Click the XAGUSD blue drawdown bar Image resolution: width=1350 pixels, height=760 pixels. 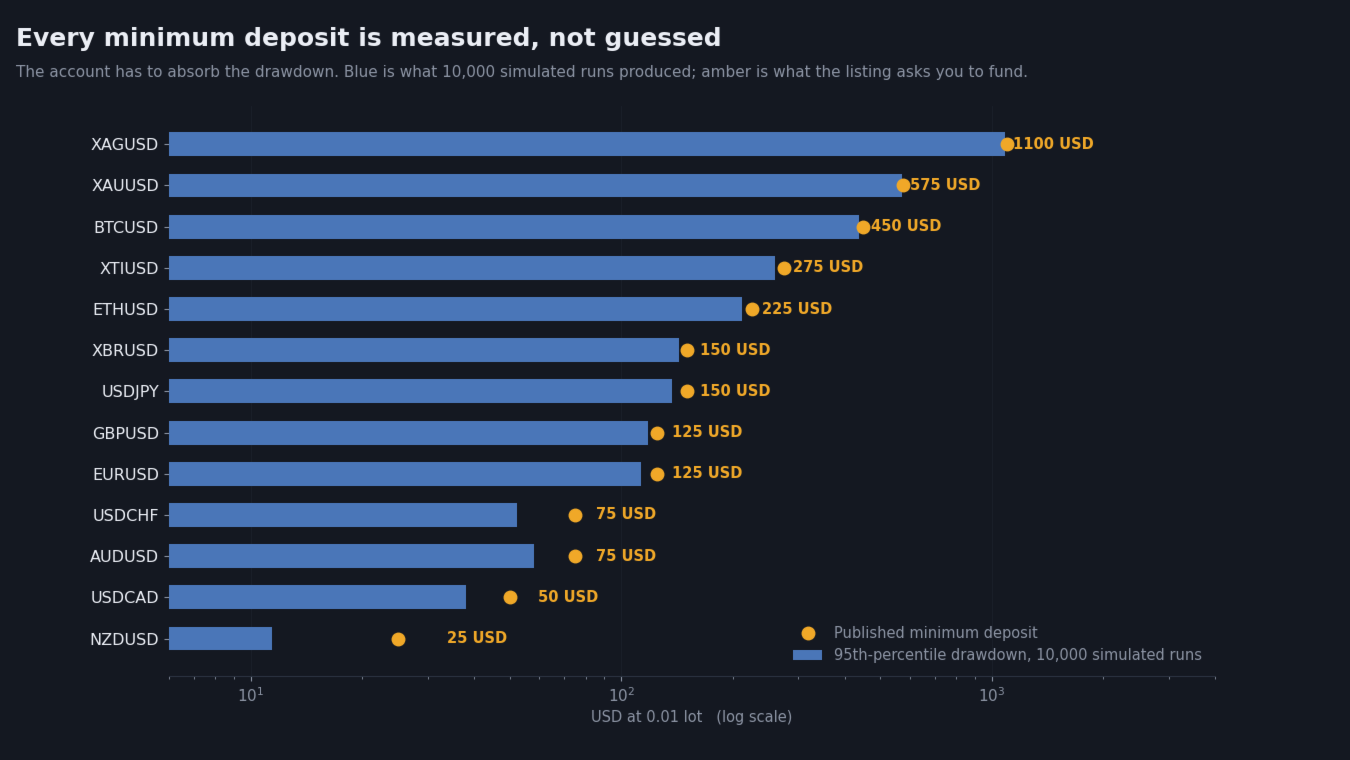pyautogui.click(x=586, y=144)
